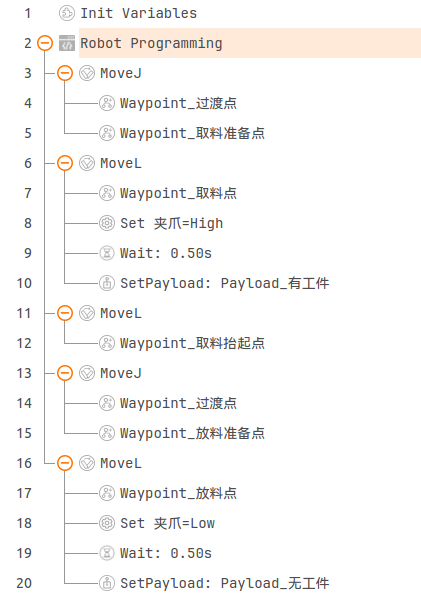Select the Wait: 0.50s entry on line 19
The image size is (421, 614).
pyautogui.click(x=166, y=553)
